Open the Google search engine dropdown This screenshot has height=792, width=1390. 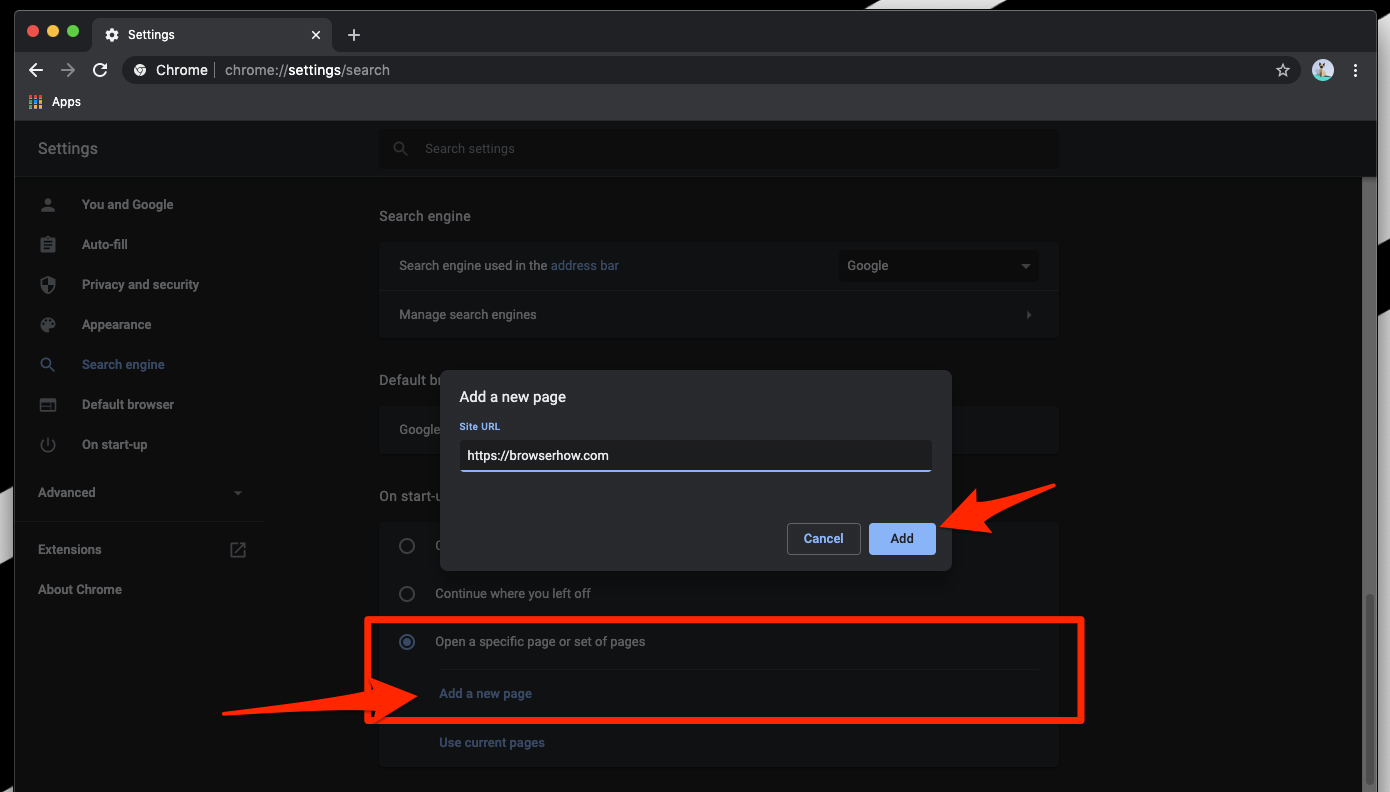pos(938,266)
